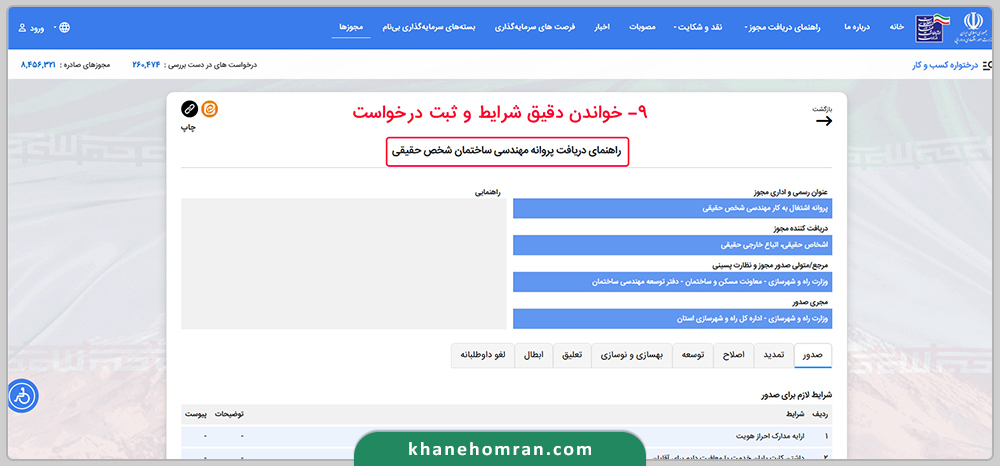The width and height of the screenshot is (1000, 466).
Task: Click the درخواست های در دست بررسی count
Action: [147, 65]
